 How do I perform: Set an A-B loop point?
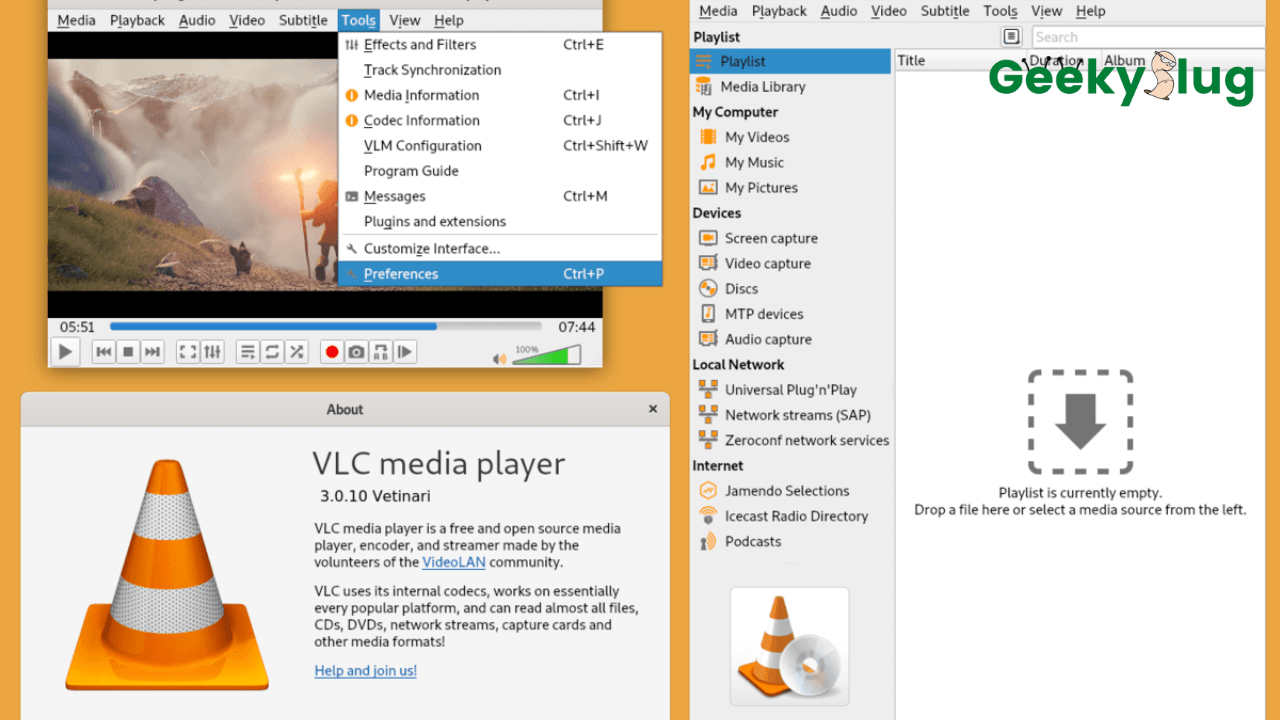pyautogui.click(x=381, y=351)
